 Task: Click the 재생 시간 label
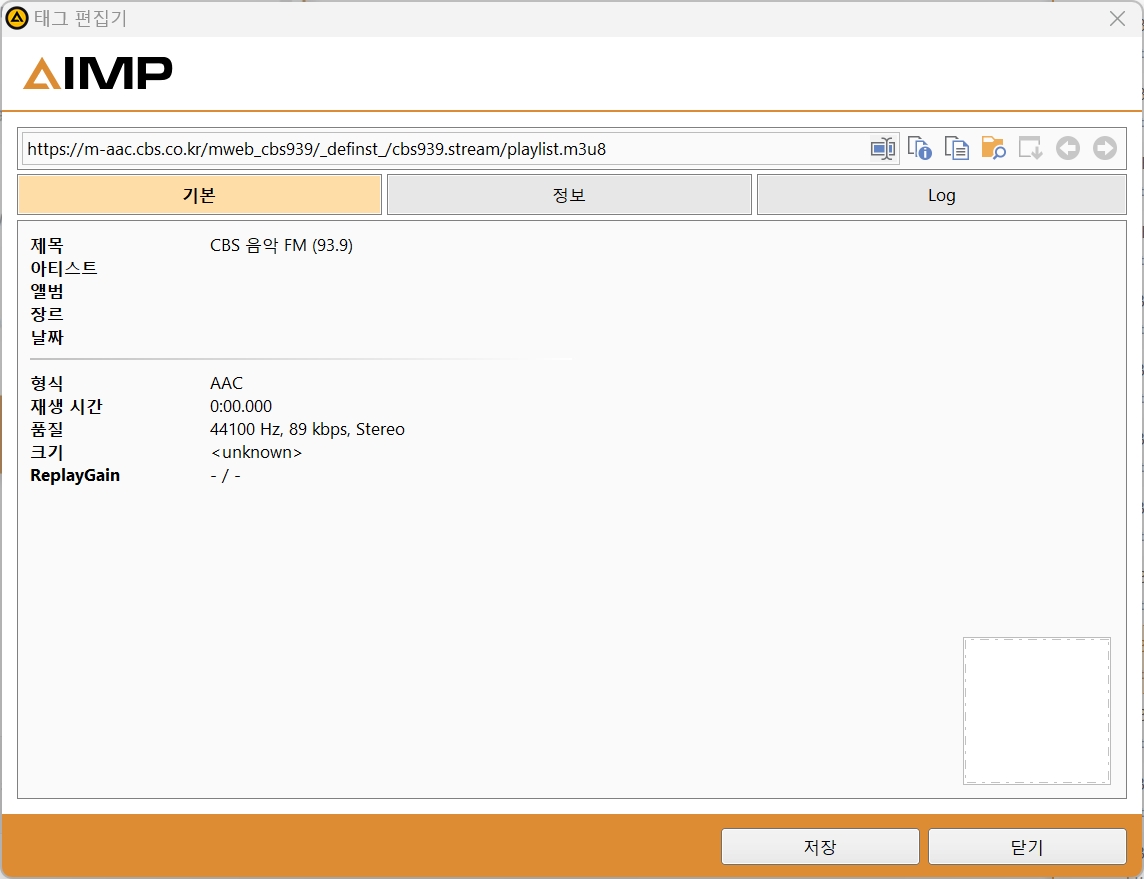(x=66, y=406)
